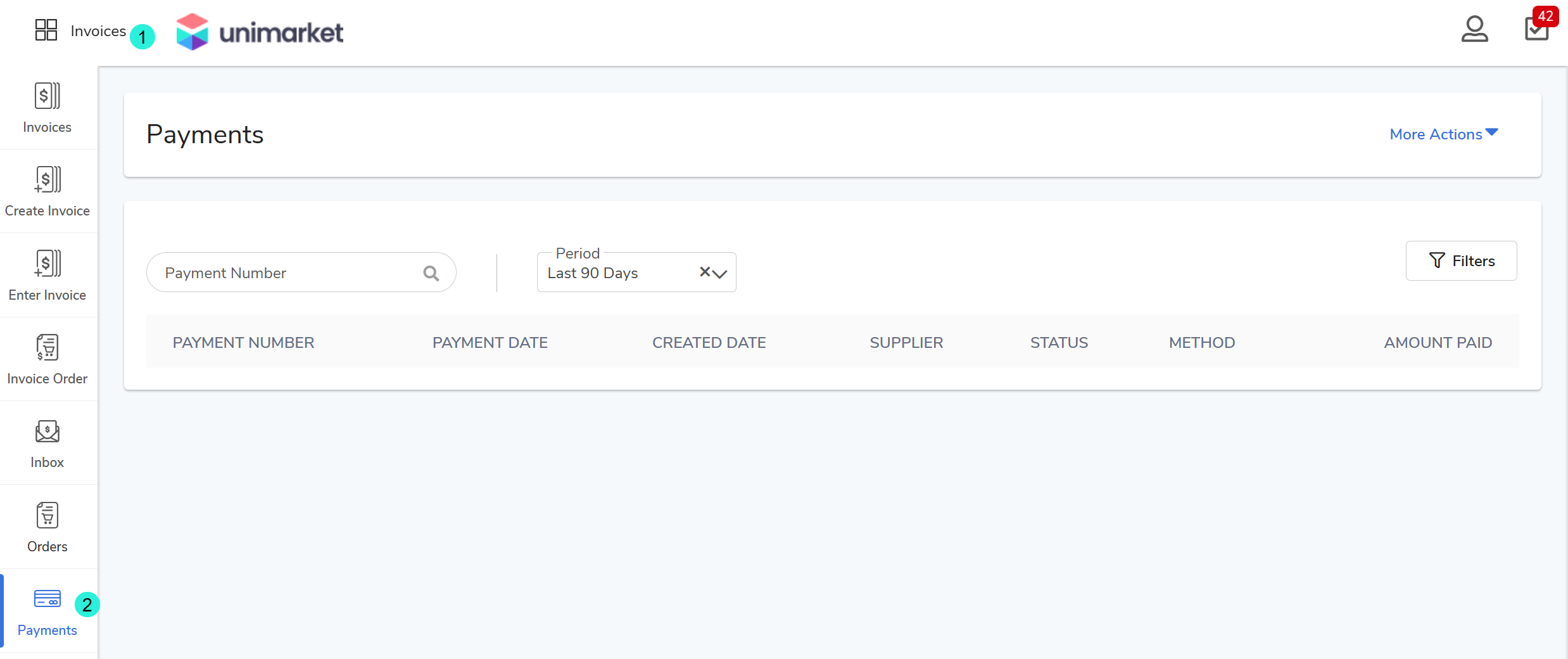Image resolution: width=1568 pixels, height=659 pixels.
Task: Open the Period dropdown chevron
Action: pos(720,274)
